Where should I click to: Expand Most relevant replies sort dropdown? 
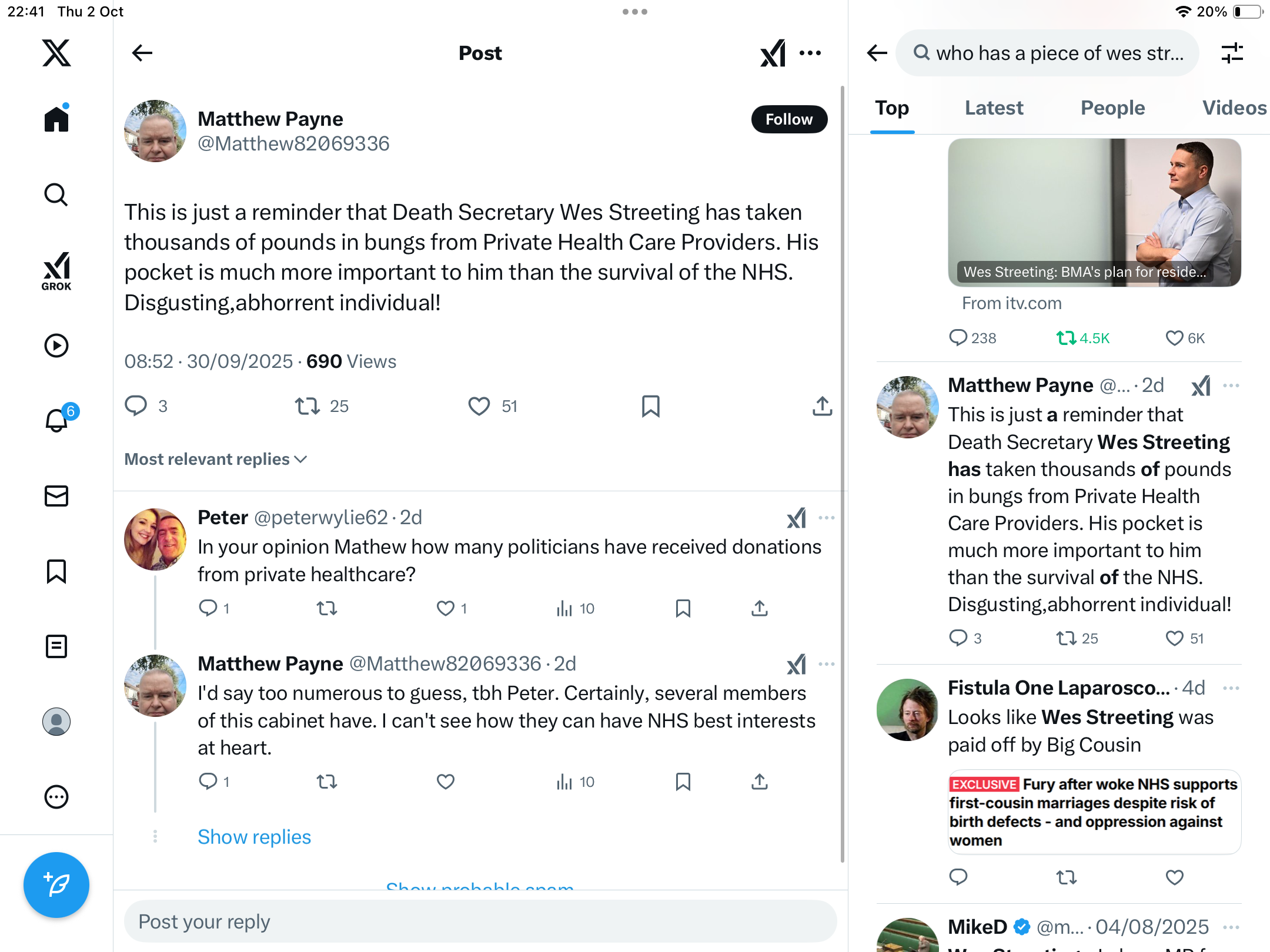[x=216, y=459]
